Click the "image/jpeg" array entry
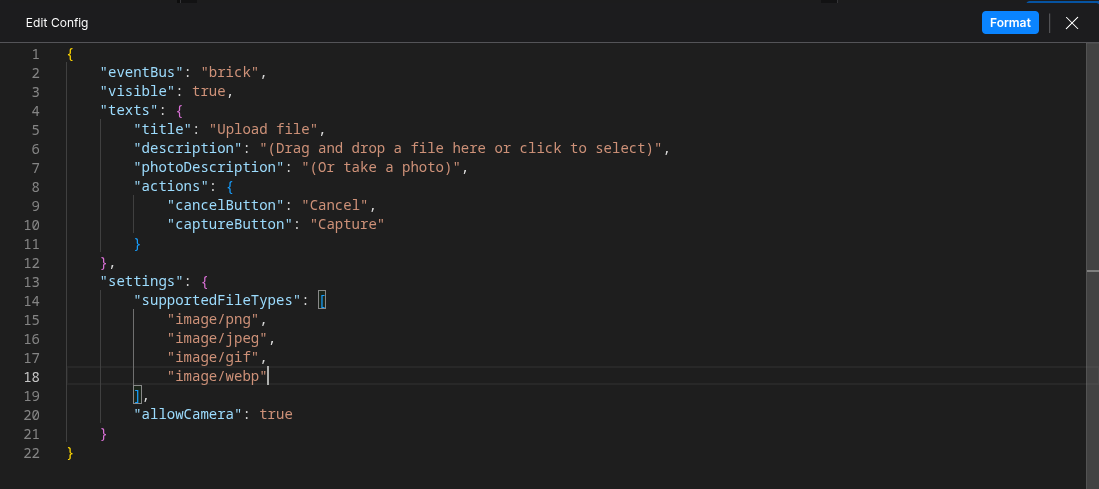Viewport: 1099px width, 489px height. tap(217, 339)
